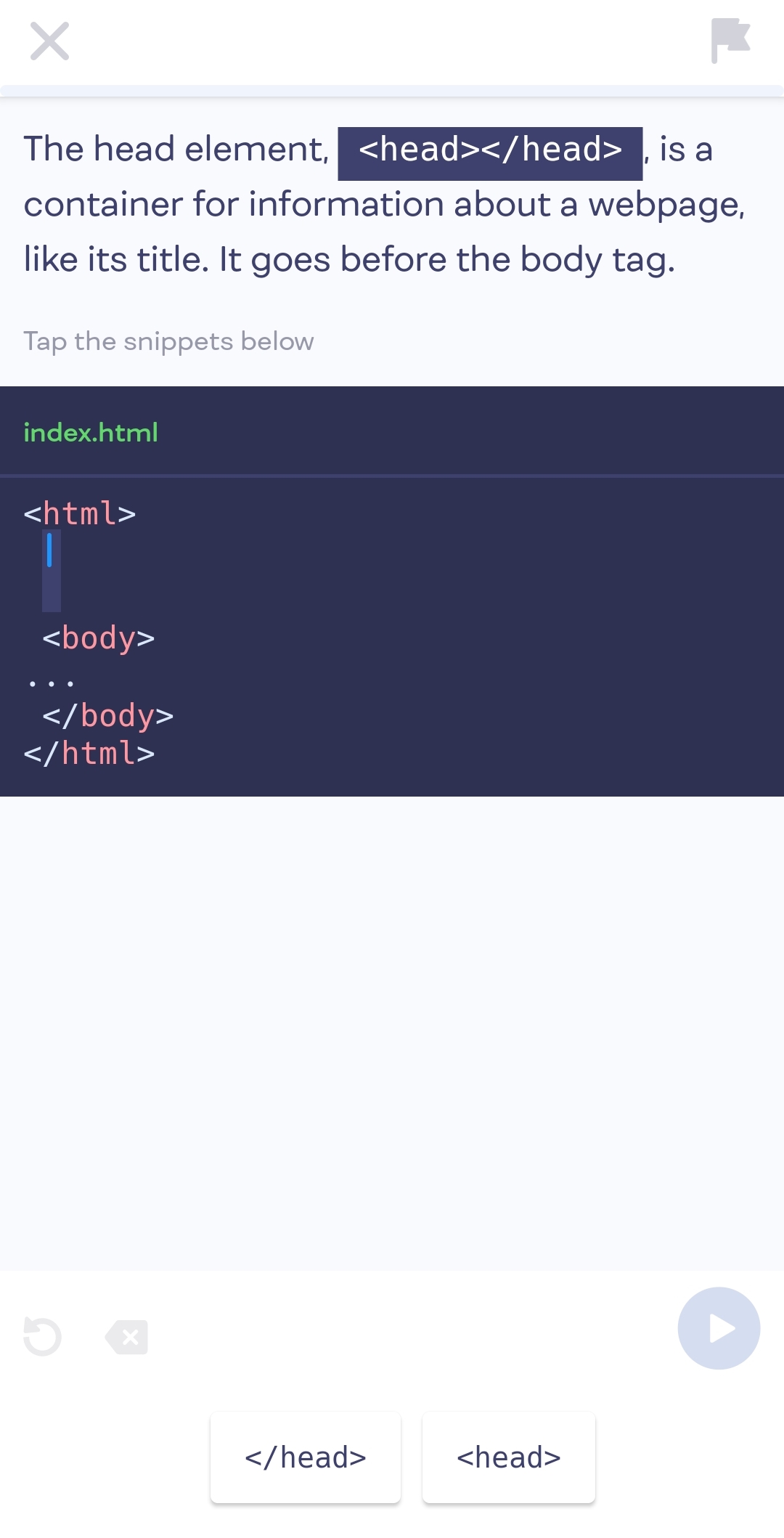Image resolution: width=784 pixels, height=1538 pixels.
Task: Click the opening <html> tag line
Action: pyautogui.click(x=80, y=513)
